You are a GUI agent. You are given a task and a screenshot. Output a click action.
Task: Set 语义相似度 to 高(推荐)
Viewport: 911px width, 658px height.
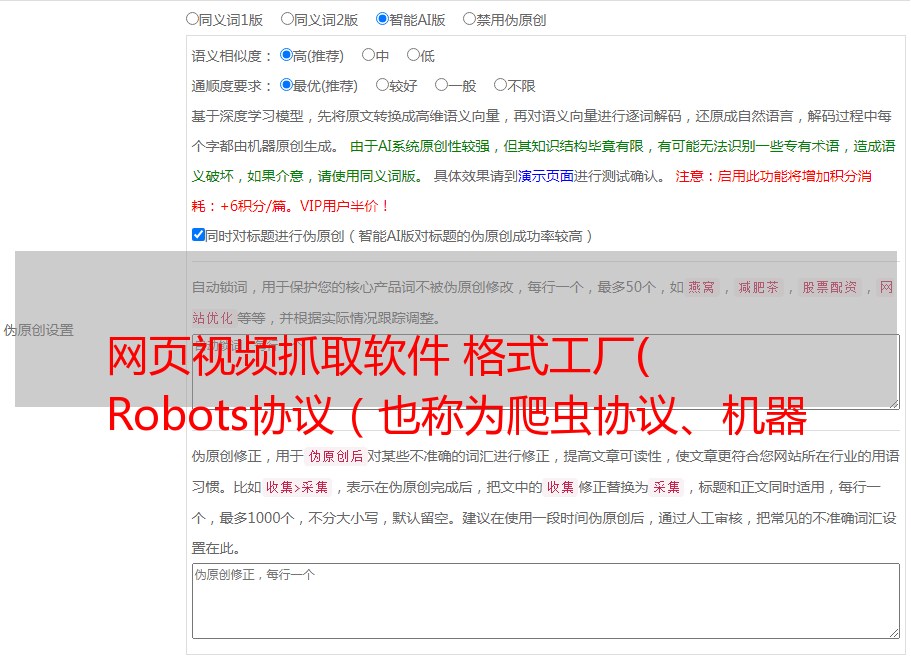(x=286, y=55)
